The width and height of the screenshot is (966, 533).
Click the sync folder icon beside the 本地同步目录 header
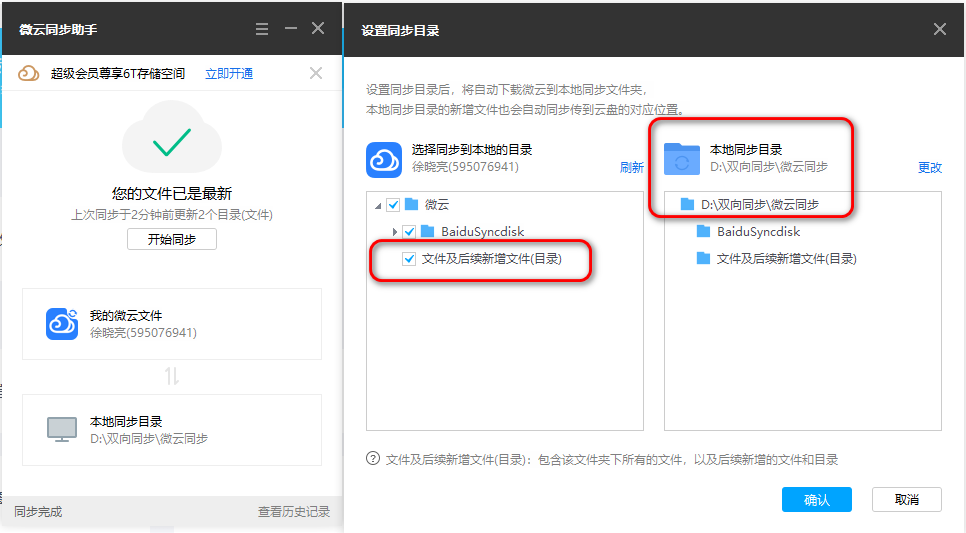click(x=682, y=160)
